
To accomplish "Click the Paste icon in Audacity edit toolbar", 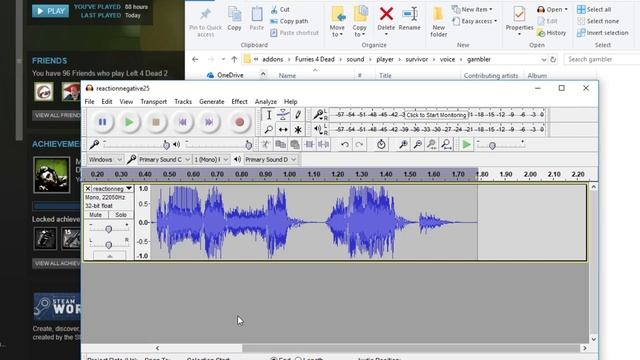I will pyautogui.click(x=295, y=144).
